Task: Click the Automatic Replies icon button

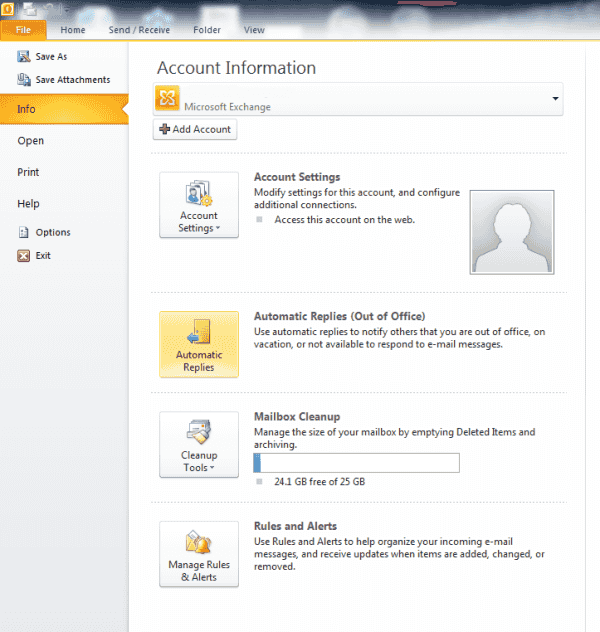Action: pyautogui.click(x=199, y=344)
